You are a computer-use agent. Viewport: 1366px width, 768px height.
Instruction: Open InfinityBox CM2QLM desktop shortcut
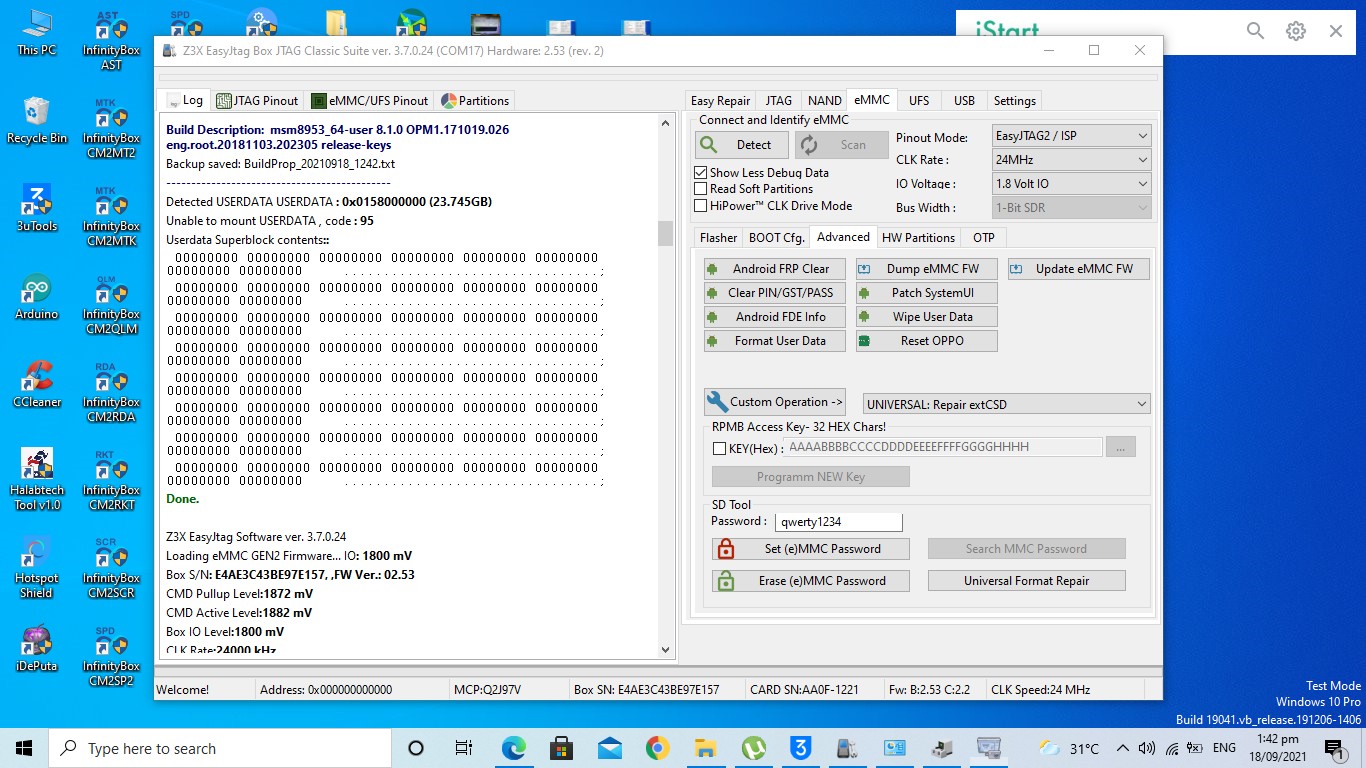(111, 305)
